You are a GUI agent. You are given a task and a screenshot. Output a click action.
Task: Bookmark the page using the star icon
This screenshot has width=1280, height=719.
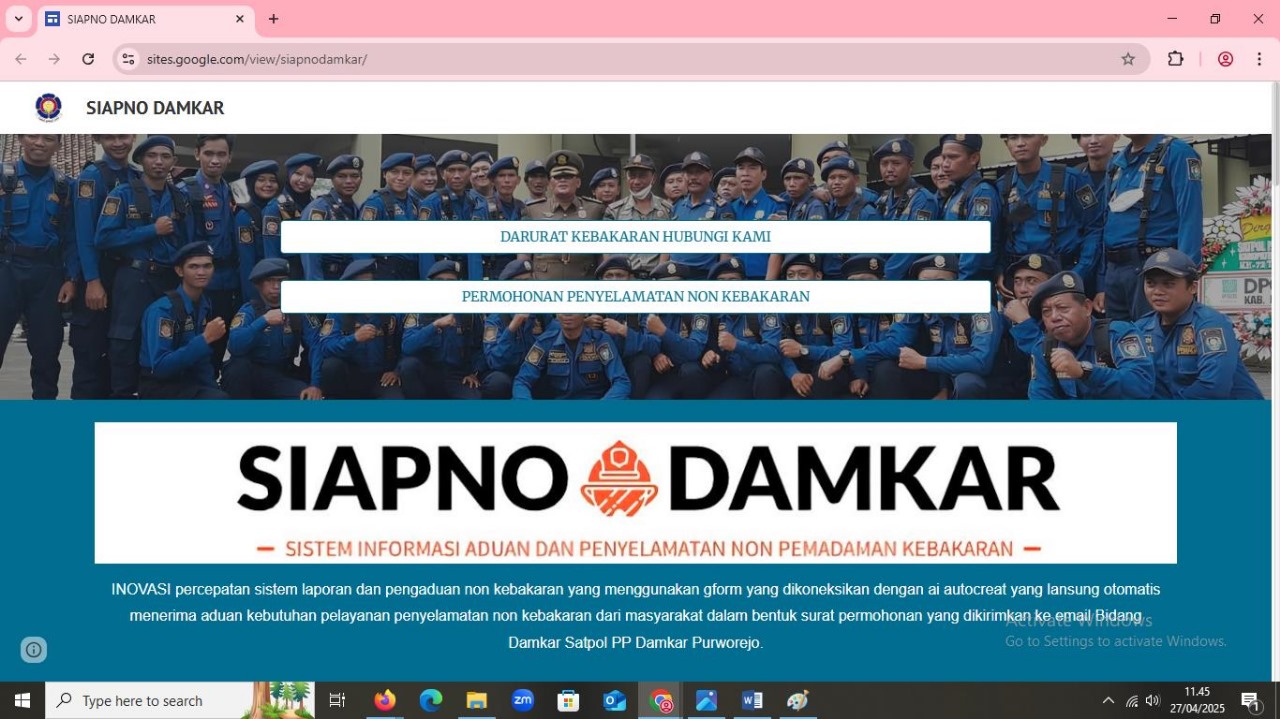click(1128, 59)
